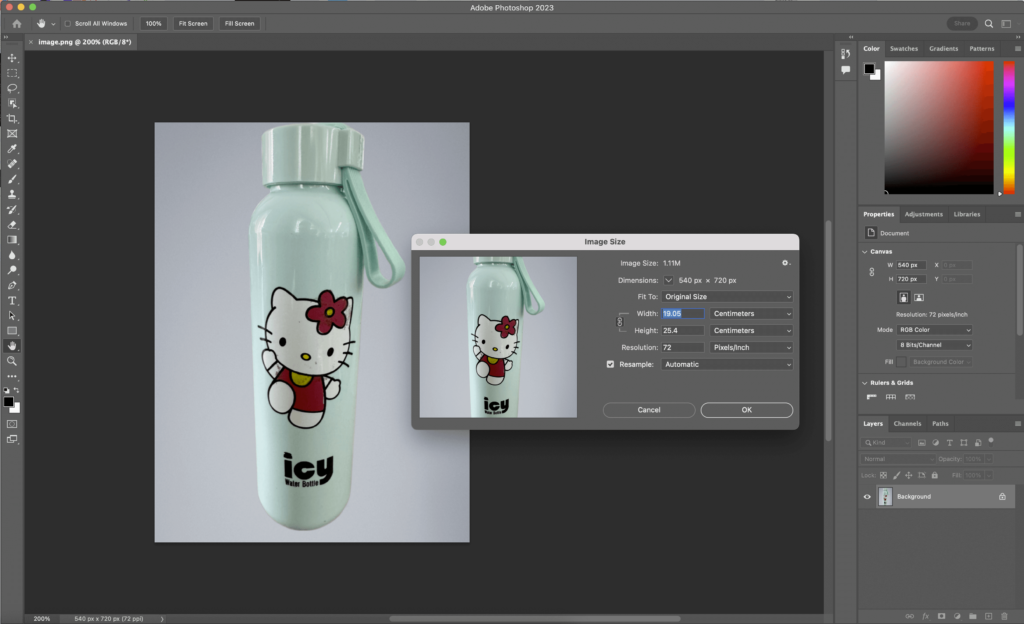This screenshot has height=624, width=1024.
Task: Open the Dimensions unit chevron
Action: click(668, 280)
